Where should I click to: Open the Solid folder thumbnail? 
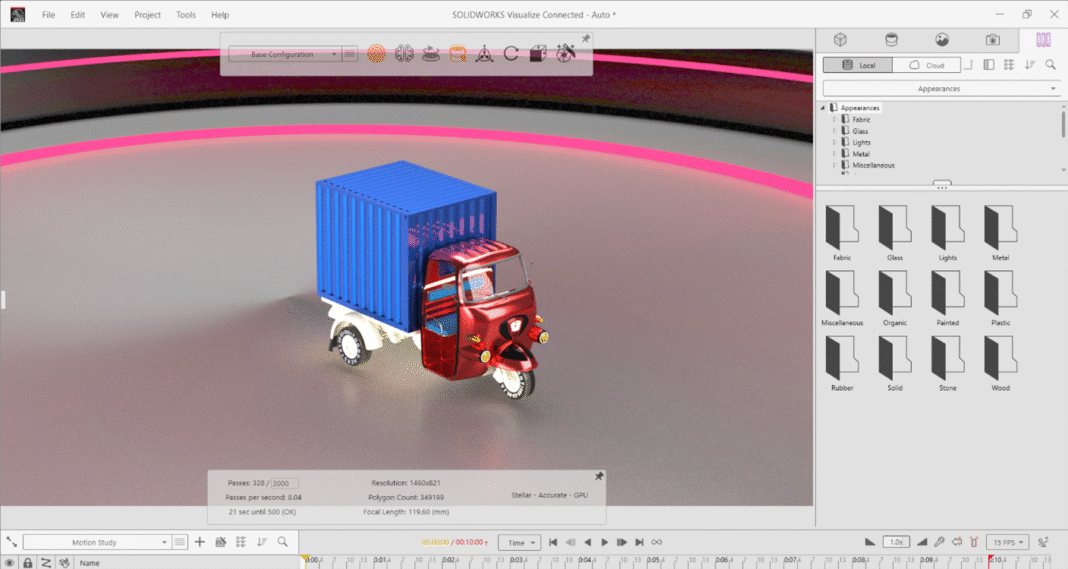click(894, 363)
